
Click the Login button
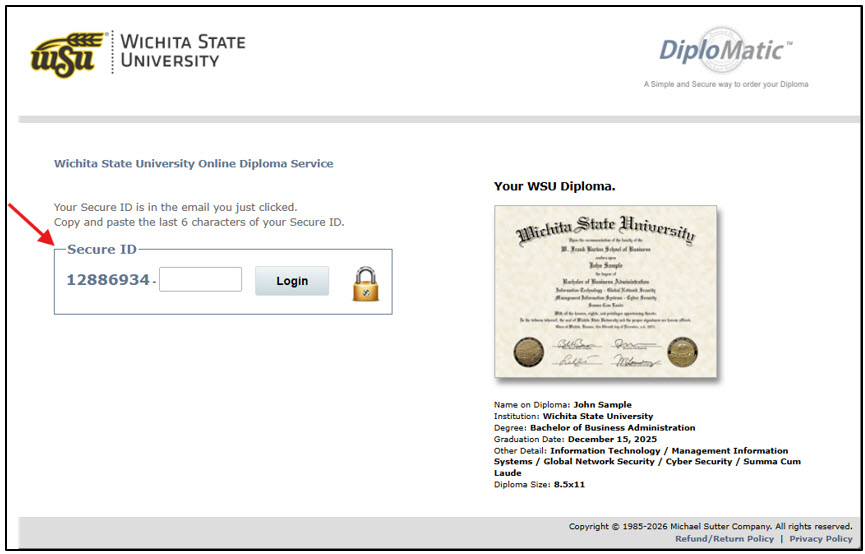pos(292,281)
